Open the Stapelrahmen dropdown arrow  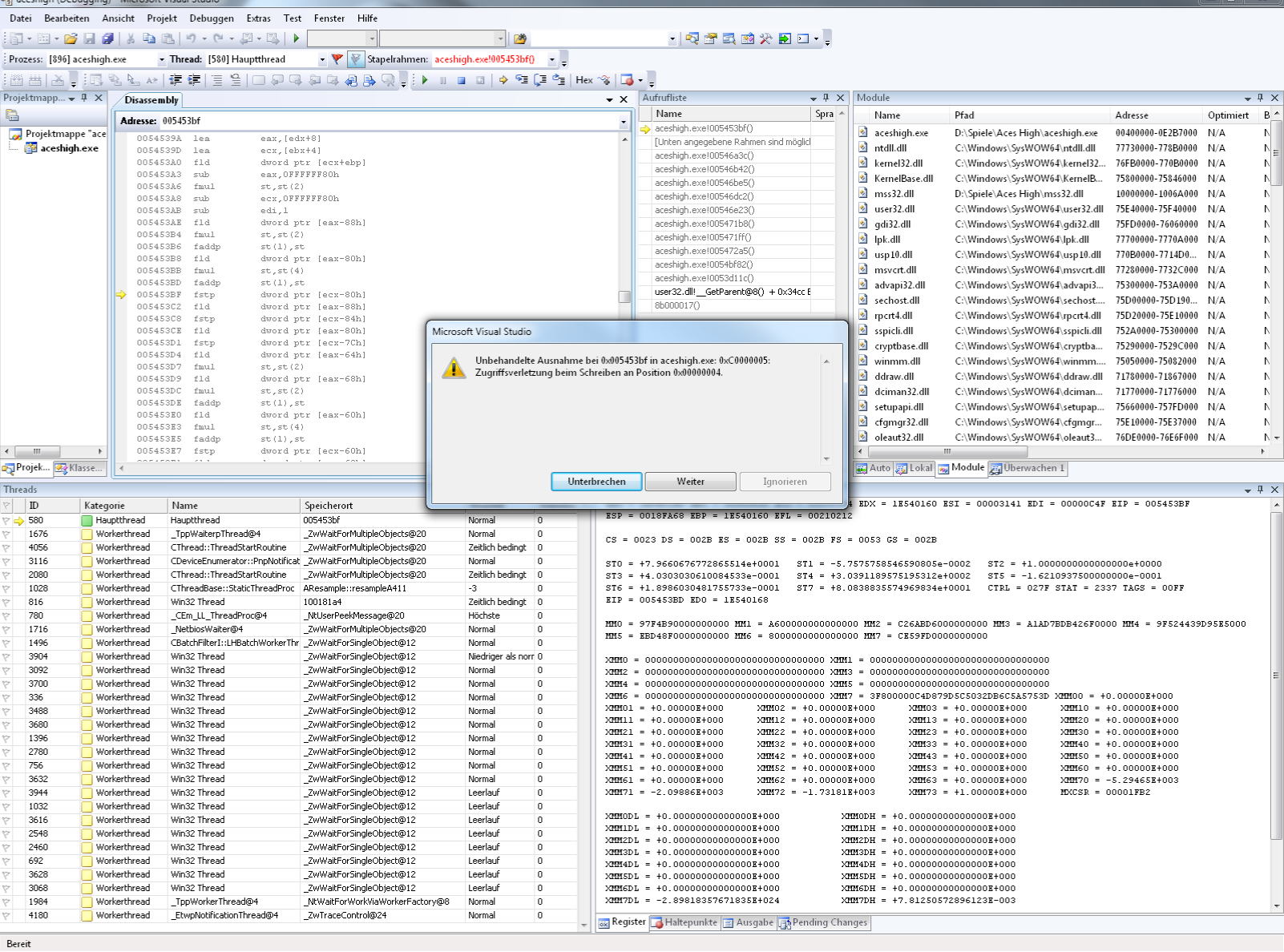point(551,59)
